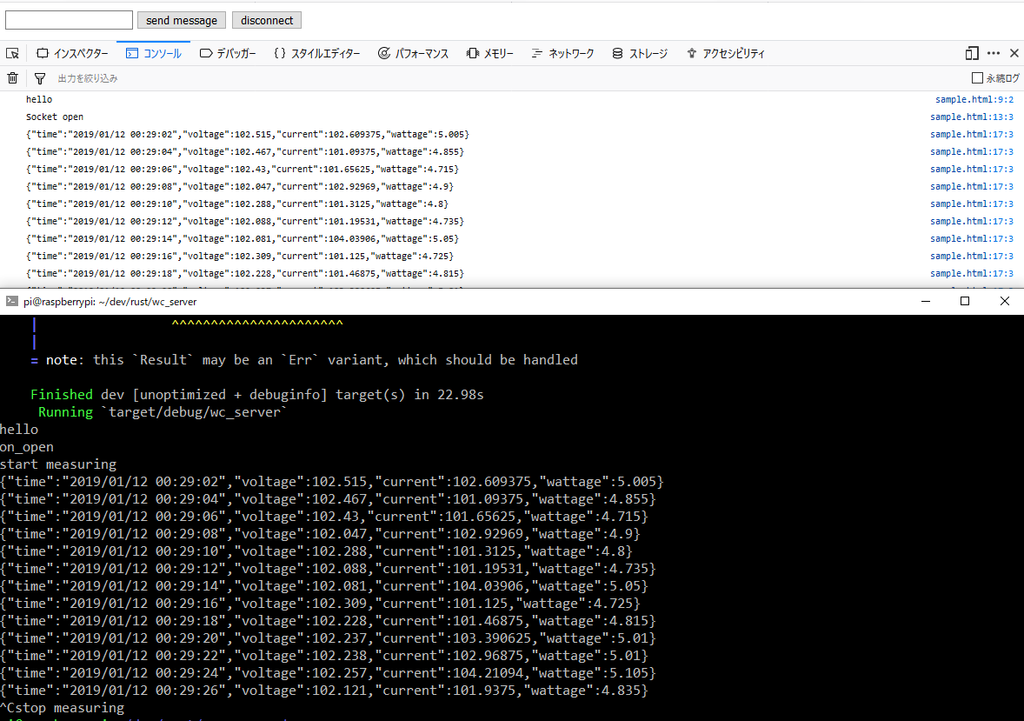Toggle responsive design mode

tap(971, 52)
